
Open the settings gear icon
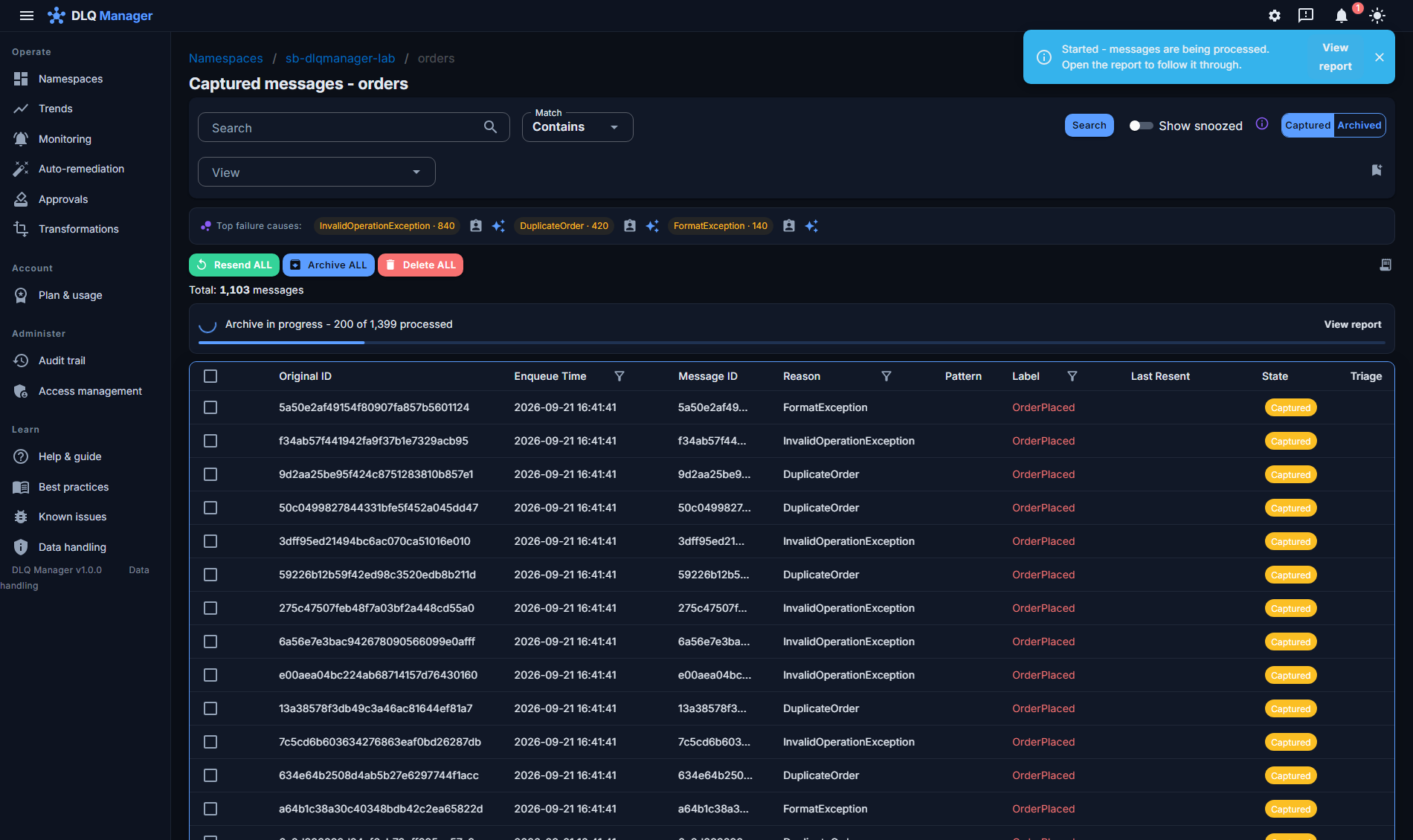pyautogui.click(x=1275, y=16)
